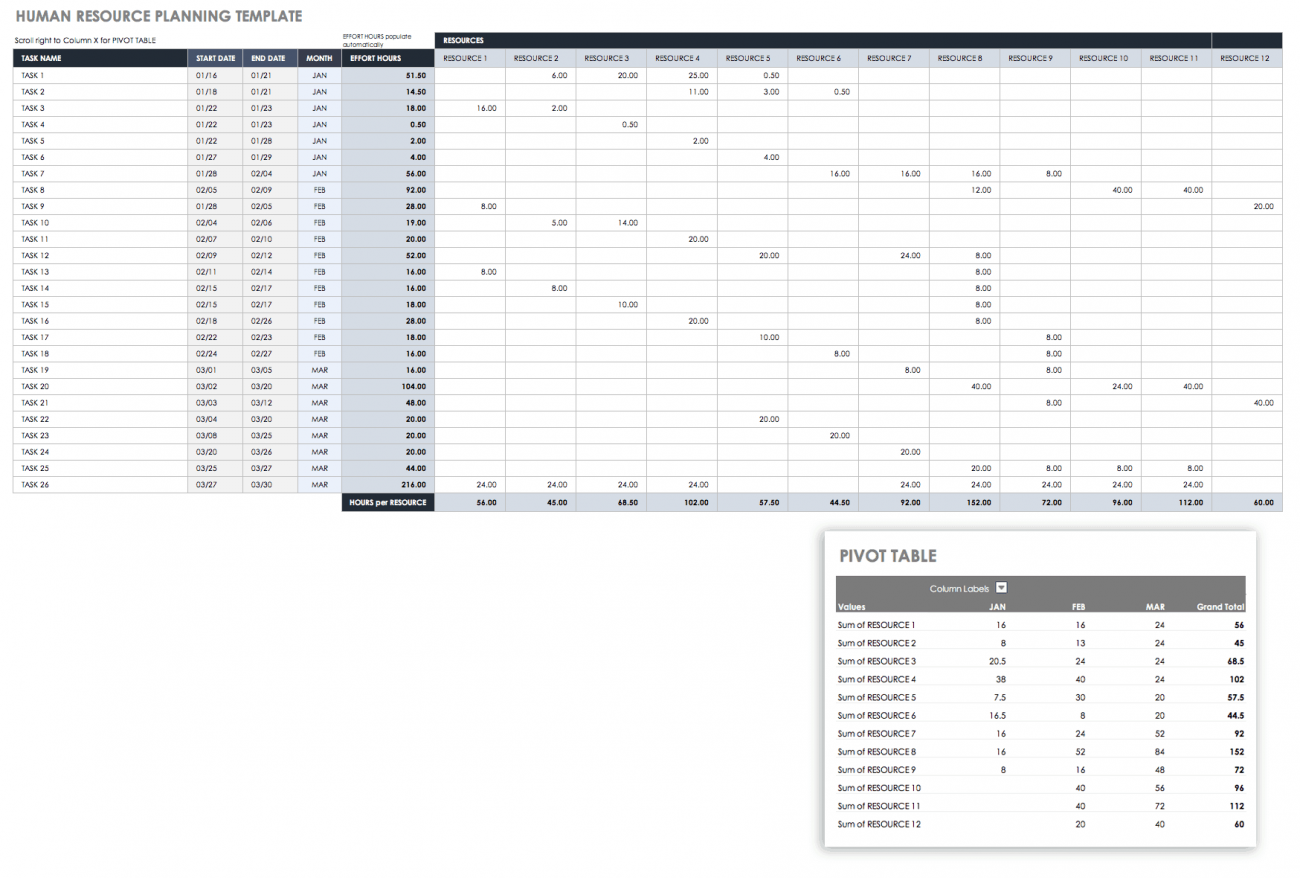The image size is (1300, 878).
Task: Click the Grand Total pivot column header
Action: pos(1220,606)
